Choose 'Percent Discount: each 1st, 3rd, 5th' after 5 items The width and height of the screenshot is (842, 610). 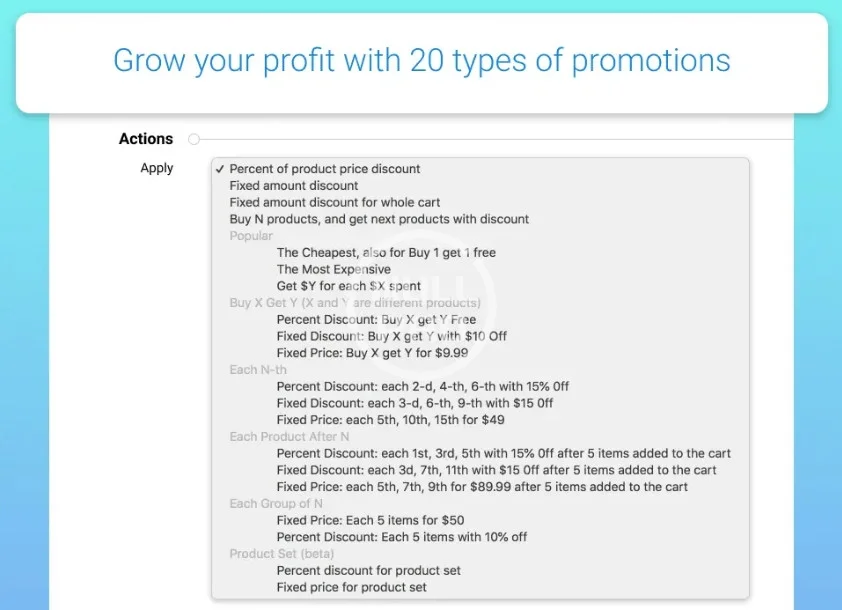coord(503,454)
